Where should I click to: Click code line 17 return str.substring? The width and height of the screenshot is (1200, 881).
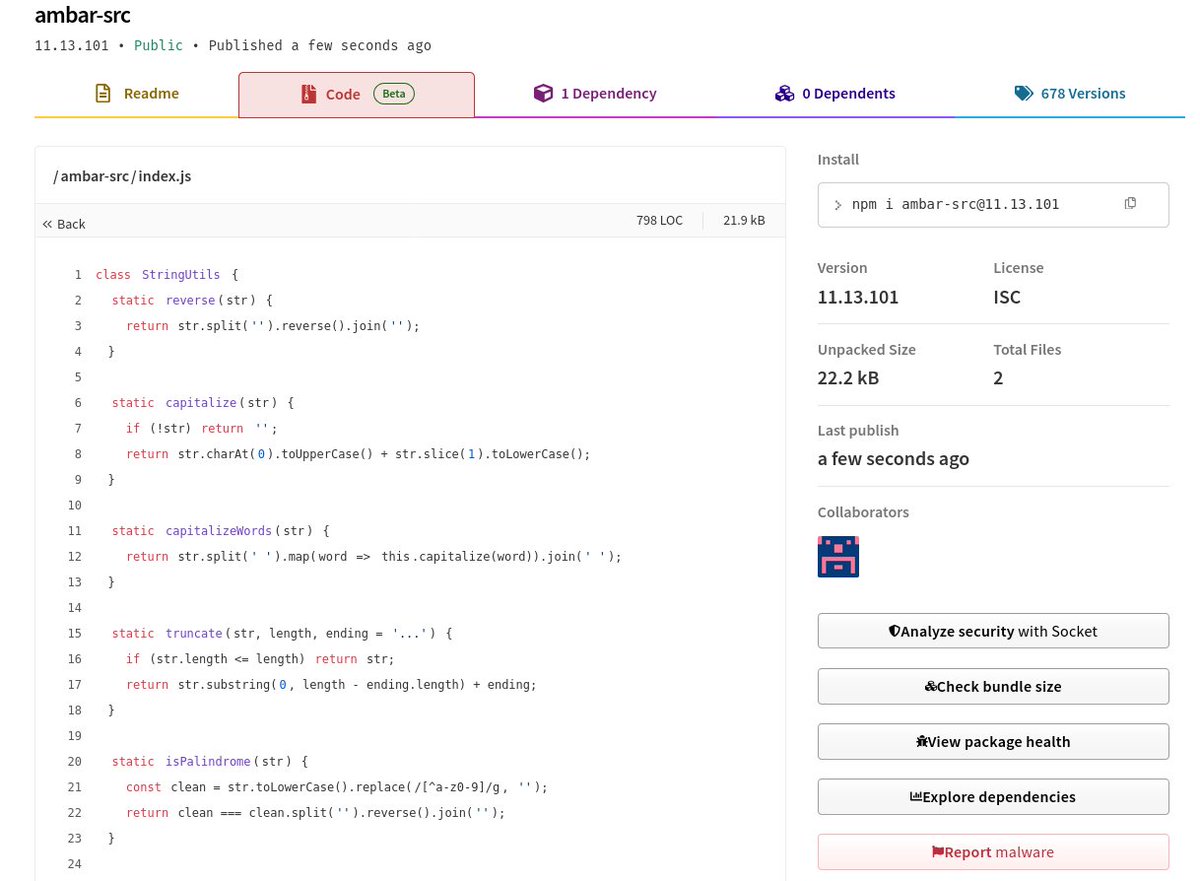tap(332, 684)
